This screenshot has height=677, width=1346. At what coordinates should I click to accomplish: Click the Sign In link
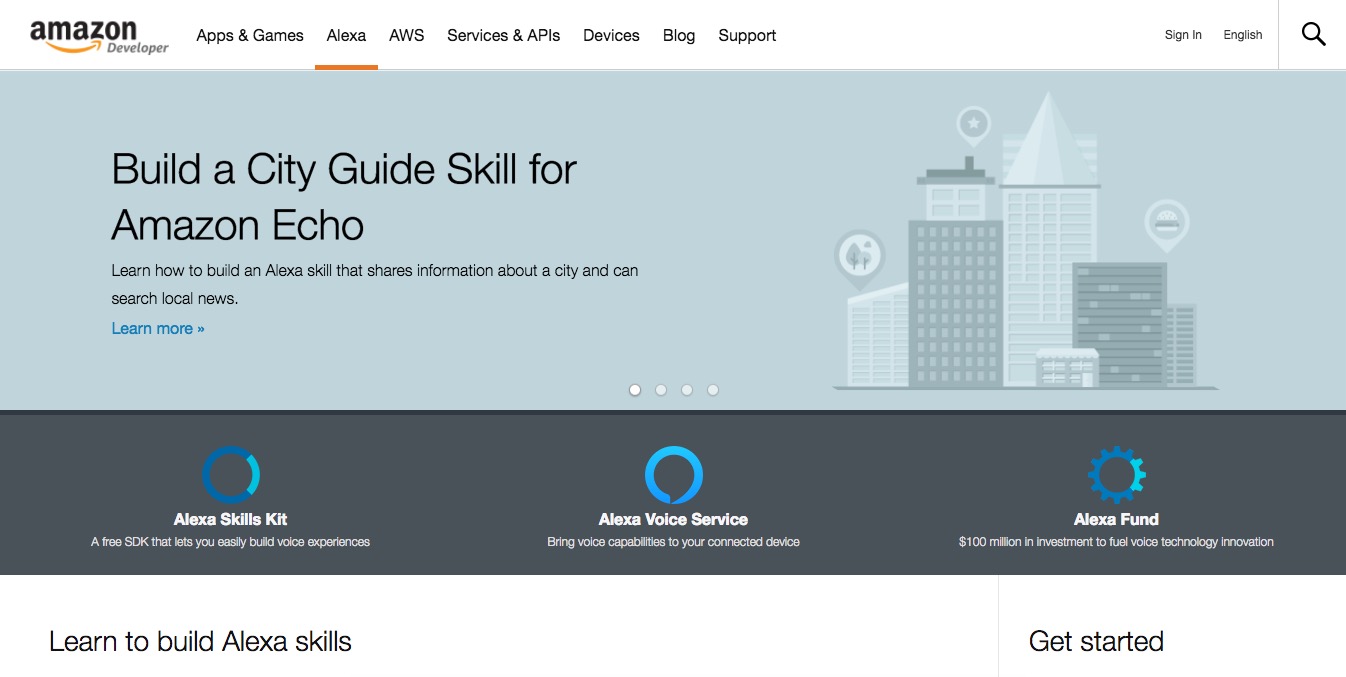click(x=1183, y=35)
